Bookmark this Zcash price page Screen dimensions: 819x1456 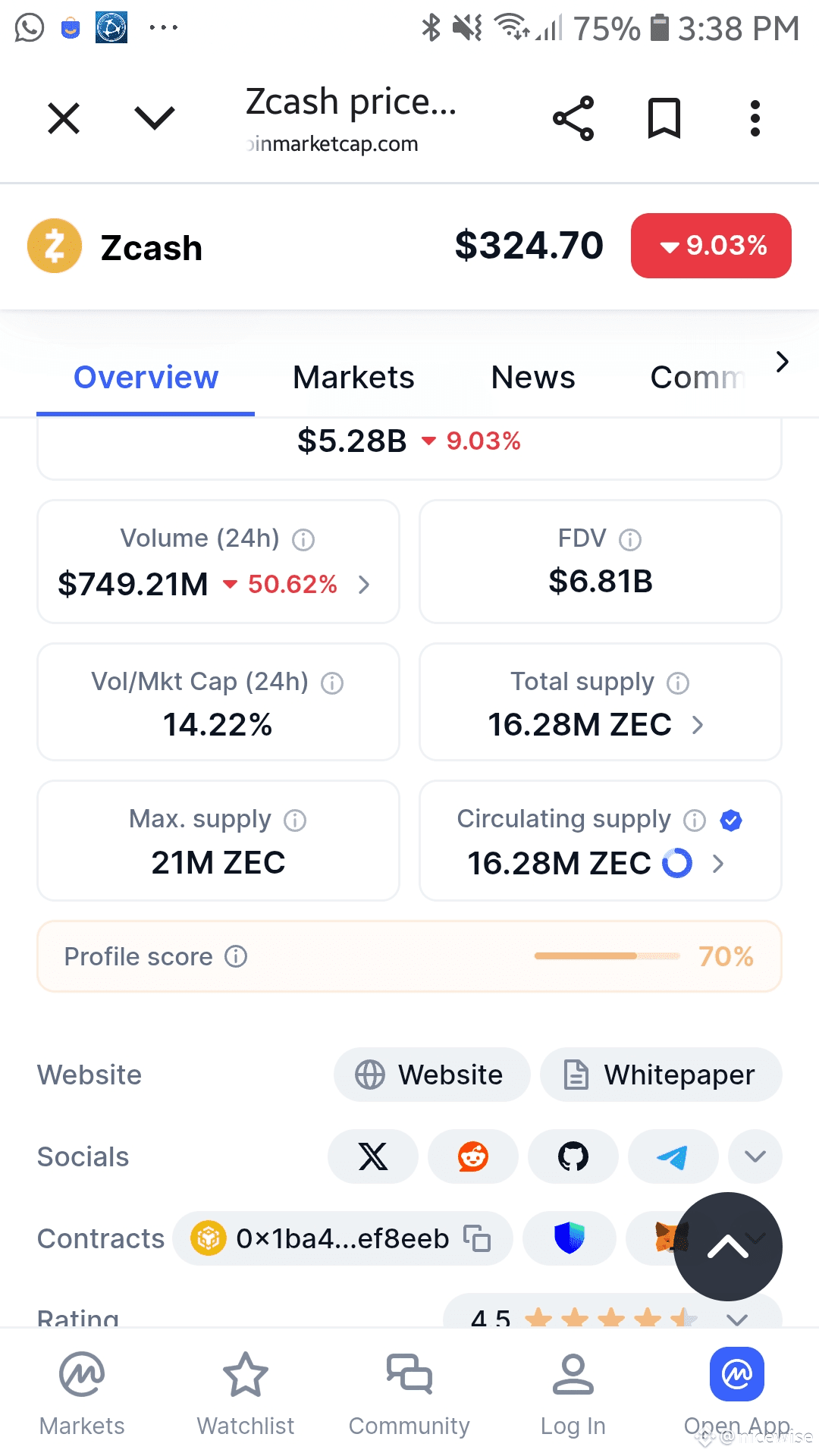click(x=664, y=118)
